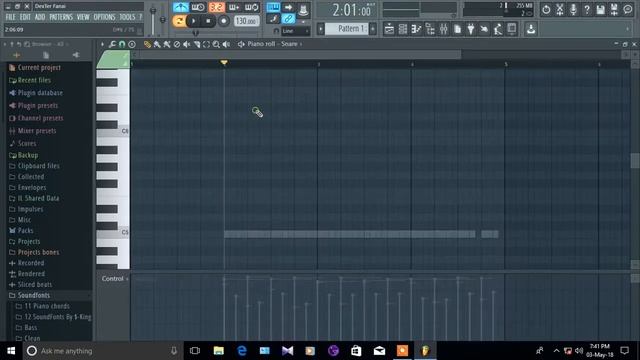This screenshot has width=640, height=360.
Task: Select the piano roll Zoom magnifier tool
Action: click(216, 44)
